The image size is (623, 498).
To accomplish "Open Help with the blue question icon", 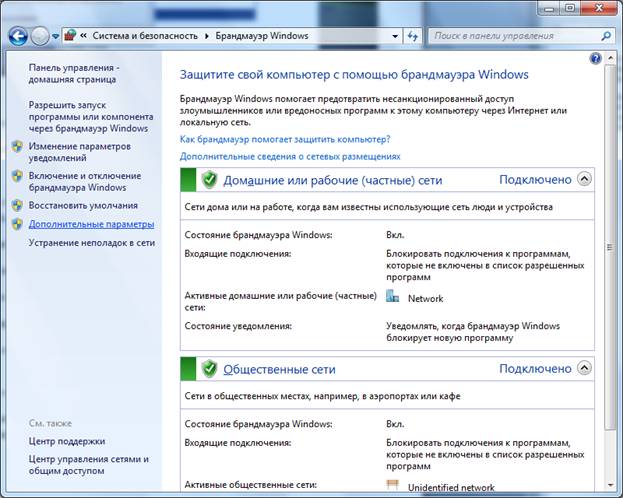I will point(596,59).
